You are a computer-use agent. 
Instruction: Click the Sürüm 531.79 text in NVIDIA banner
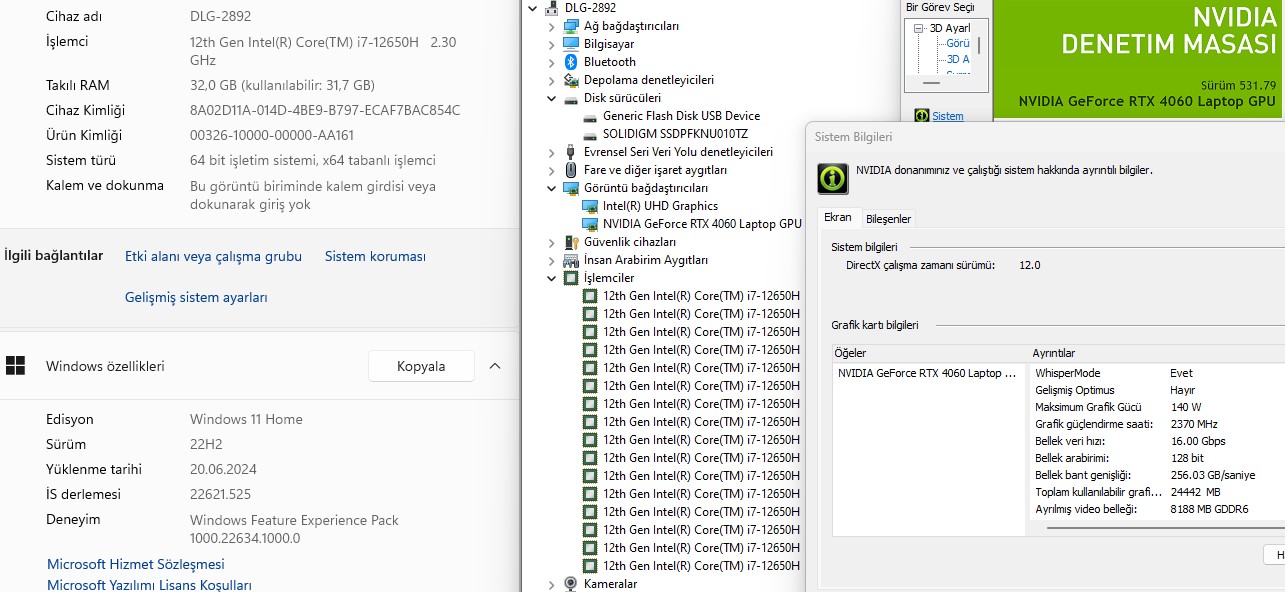[1239, 85]
